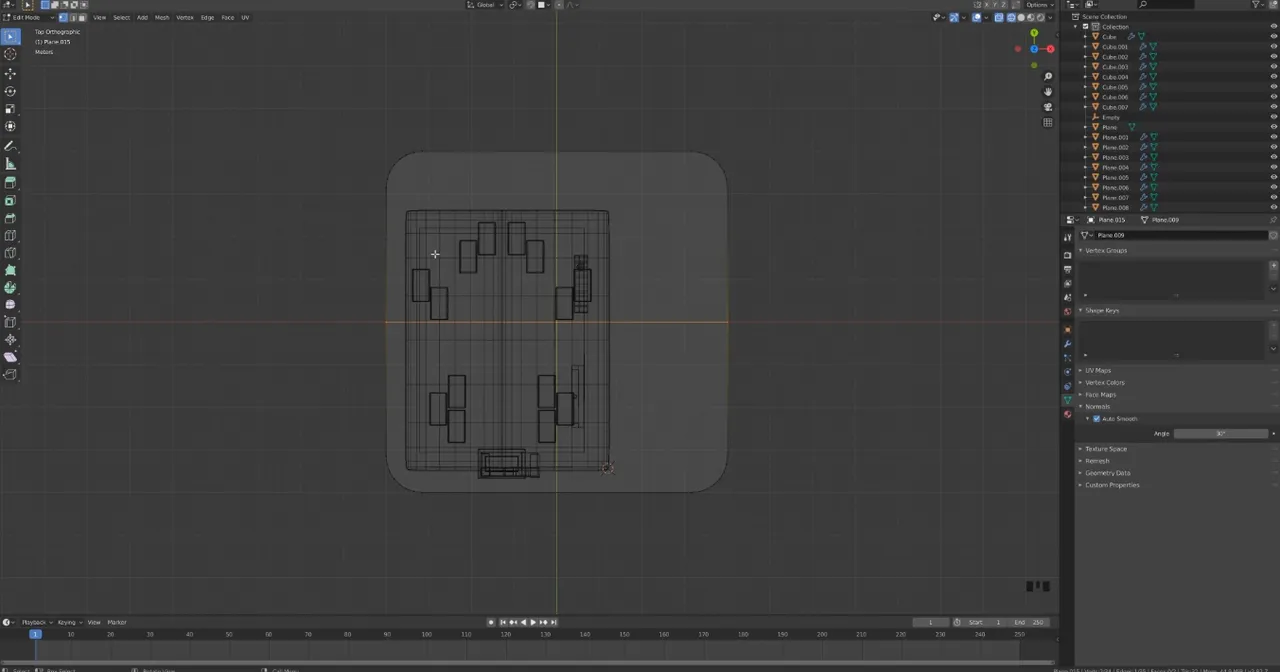Hide Cube.001 in the outliner

[x=1273, y=47]
